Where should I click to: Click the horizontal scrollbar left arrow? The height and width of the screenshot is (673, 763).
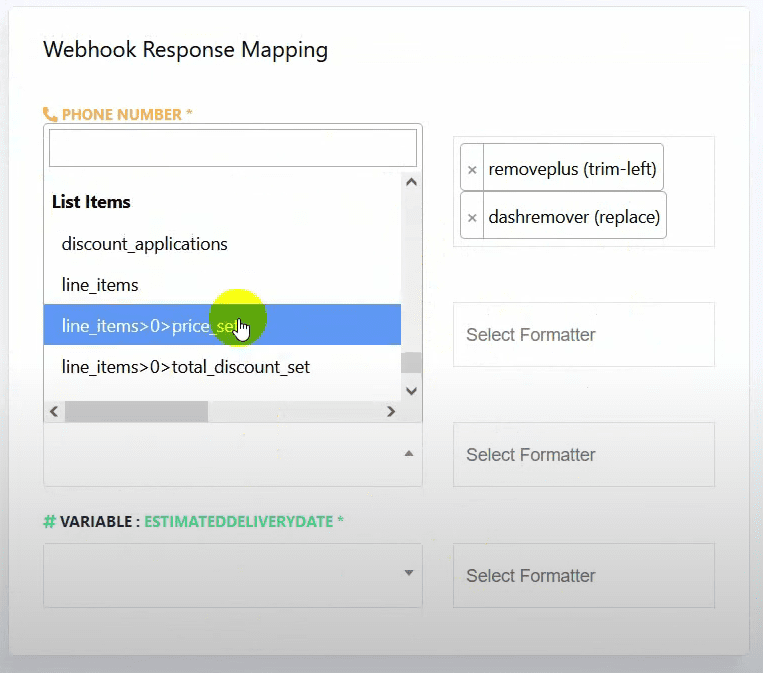point(55,411)
